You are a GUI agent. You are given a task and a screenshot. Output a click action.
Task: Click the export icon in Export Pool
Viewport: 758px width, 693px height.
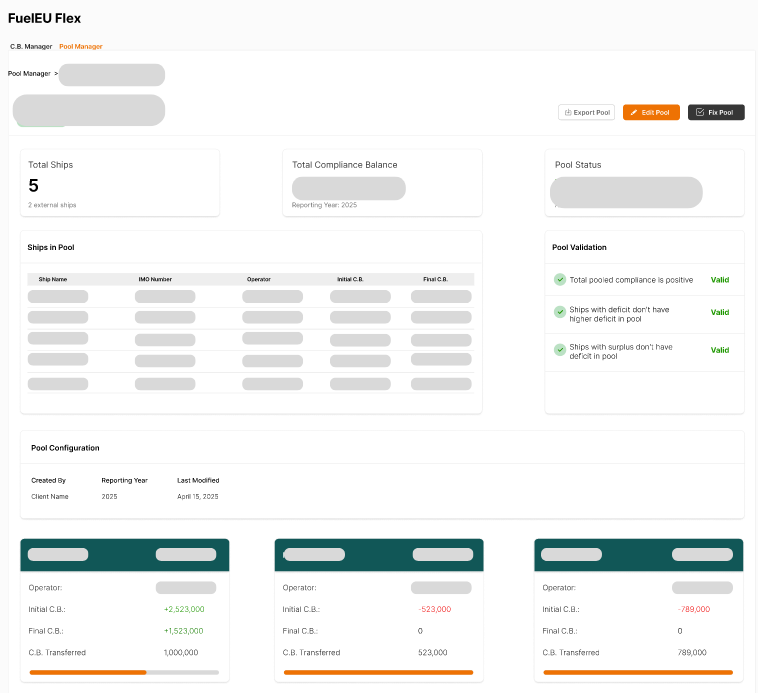[568, 112]
